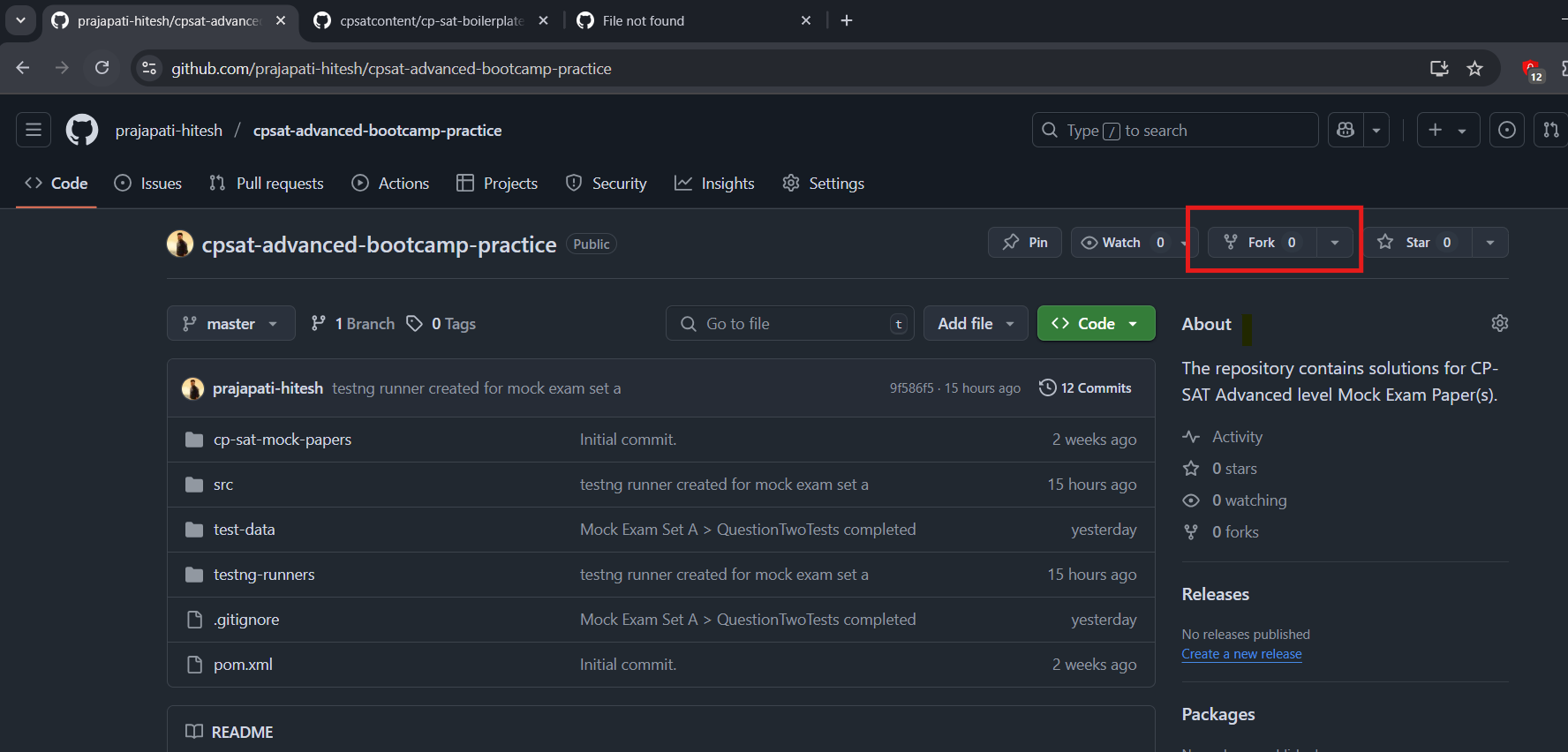Open the Projects tab
Image resolution: width=1568 pixels, height=752 pixels.
[497, 183]
